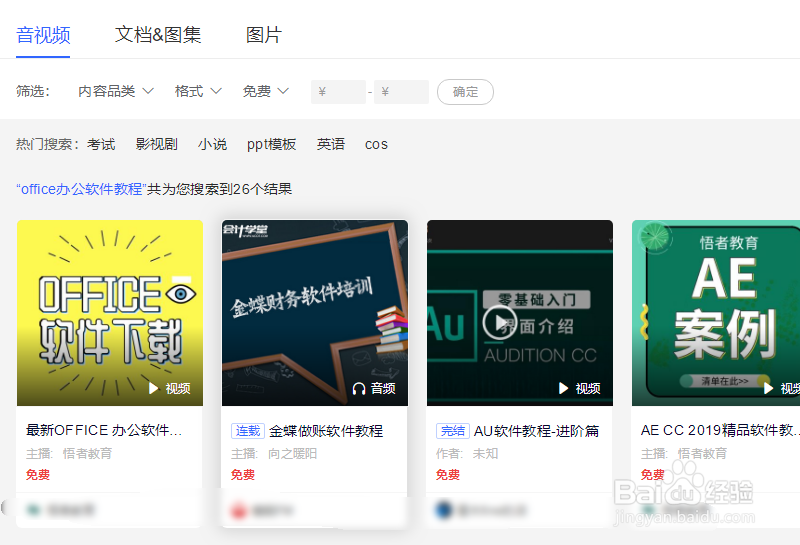Search hot keyword ppt模板
The image size is (800, 545).
coord(271,144)
